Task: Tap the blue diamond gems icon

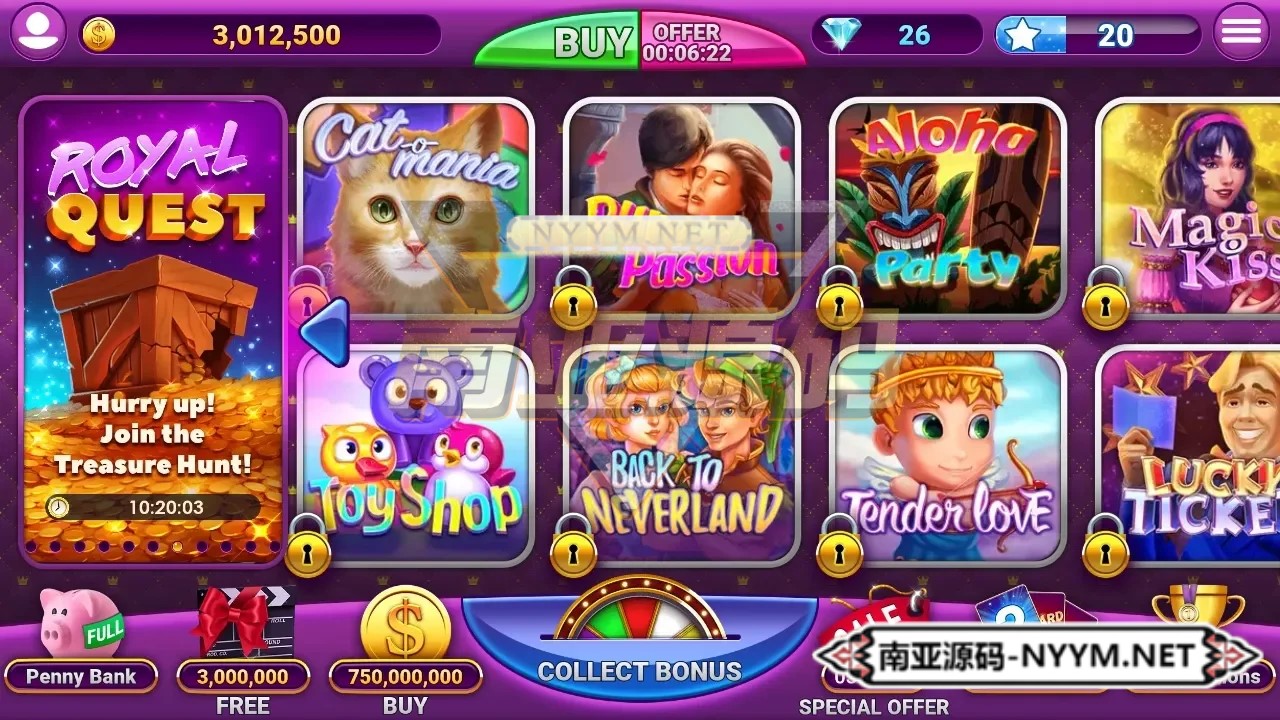Action: pos(840,35)
